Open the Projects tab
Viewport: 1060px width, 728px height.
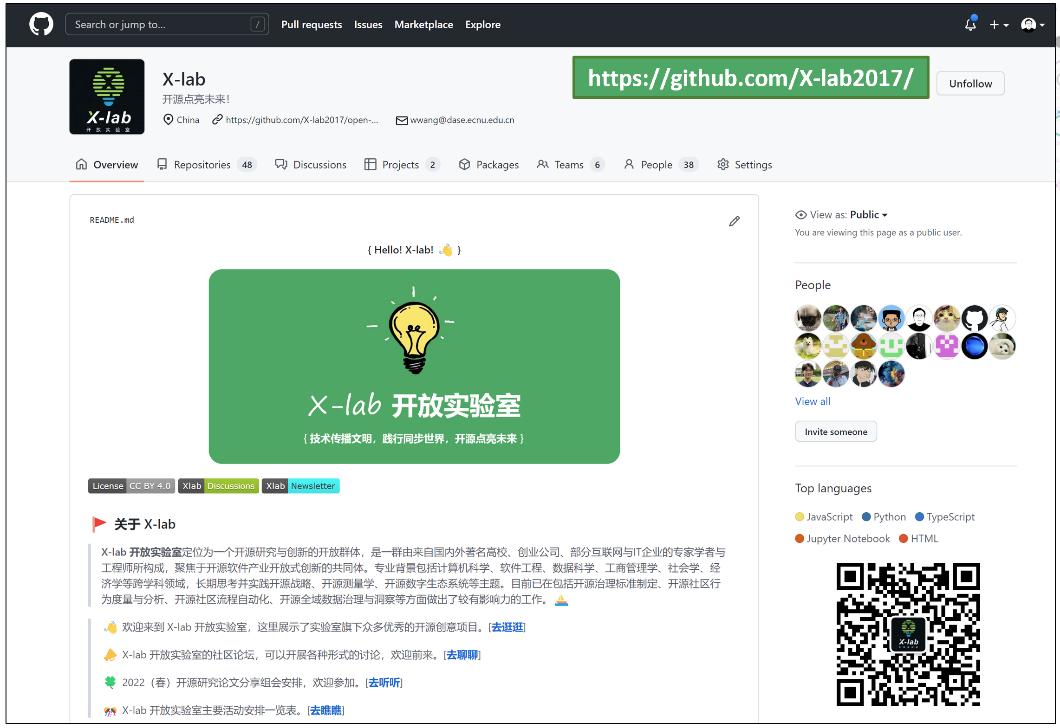401,165
